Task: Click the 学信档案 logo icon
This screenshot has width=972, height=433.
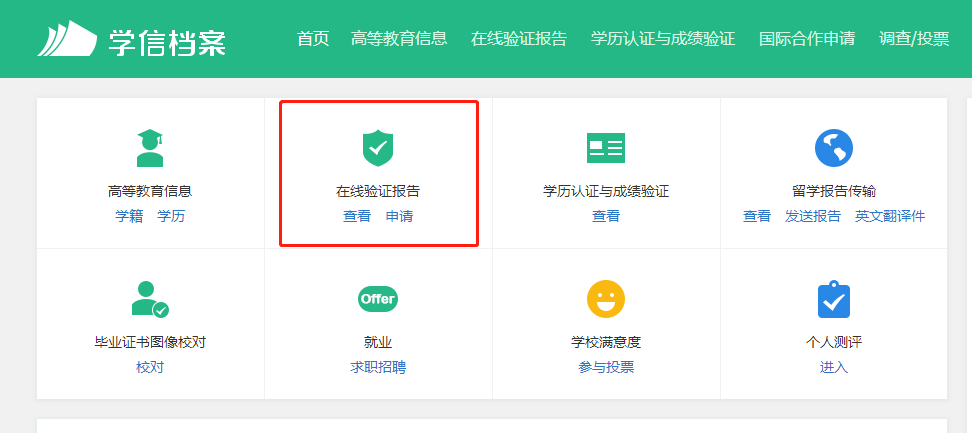Action: (x=68, y=39)
